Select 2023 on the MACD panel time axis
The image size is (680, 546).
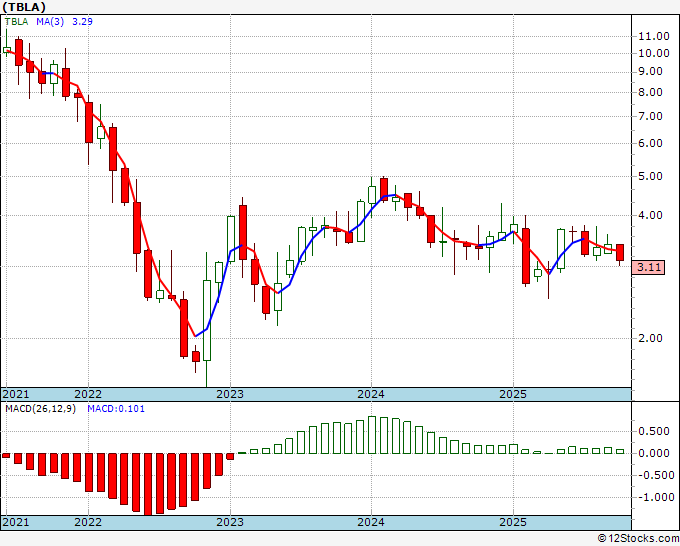[x=230, y=522]
